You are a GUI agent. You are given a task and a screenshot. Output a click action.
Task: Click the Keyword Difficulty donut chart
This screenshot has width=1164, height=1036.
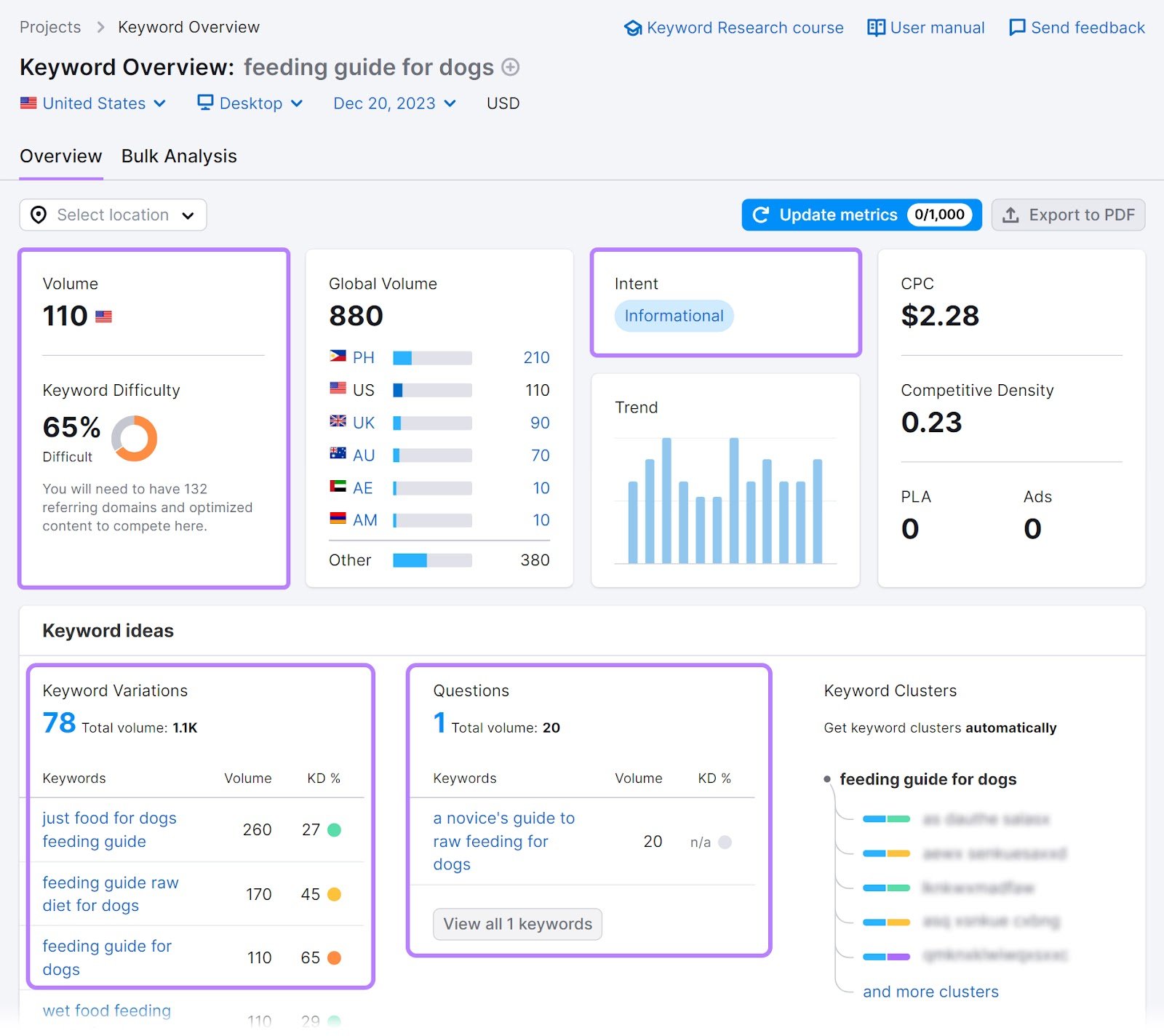(134, 438)
